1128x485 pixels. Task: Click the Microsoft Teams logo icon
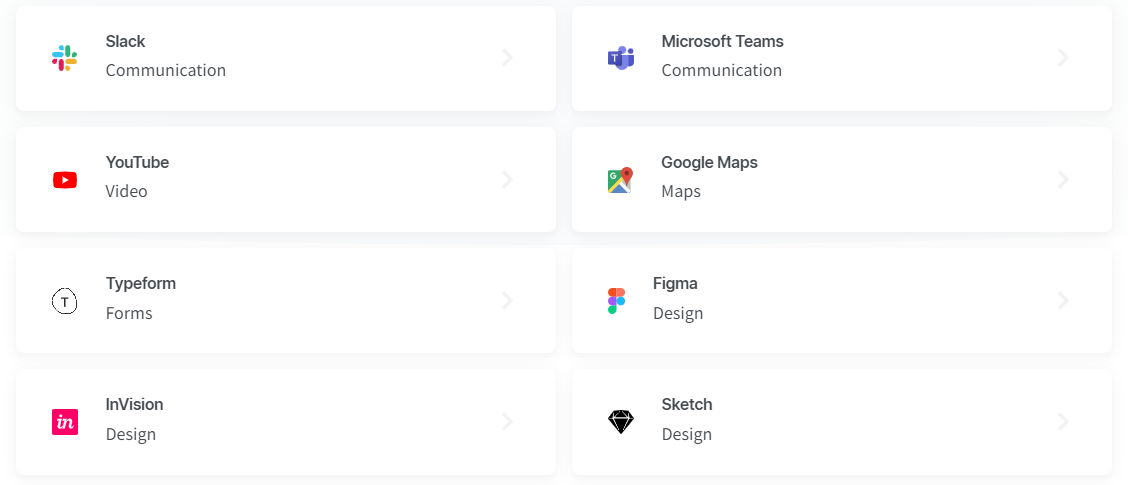pyautogui.click(x=620, y=58)
